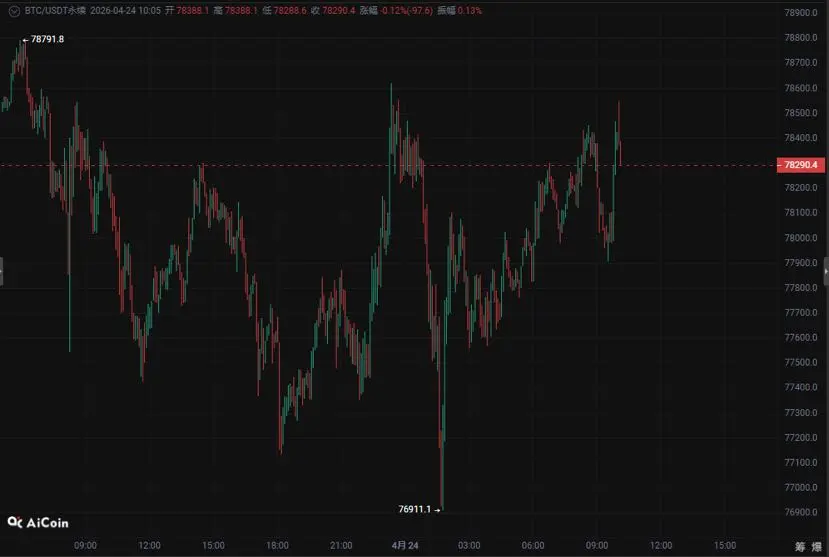Click the close price 78290.4 in header

(338, 11)
